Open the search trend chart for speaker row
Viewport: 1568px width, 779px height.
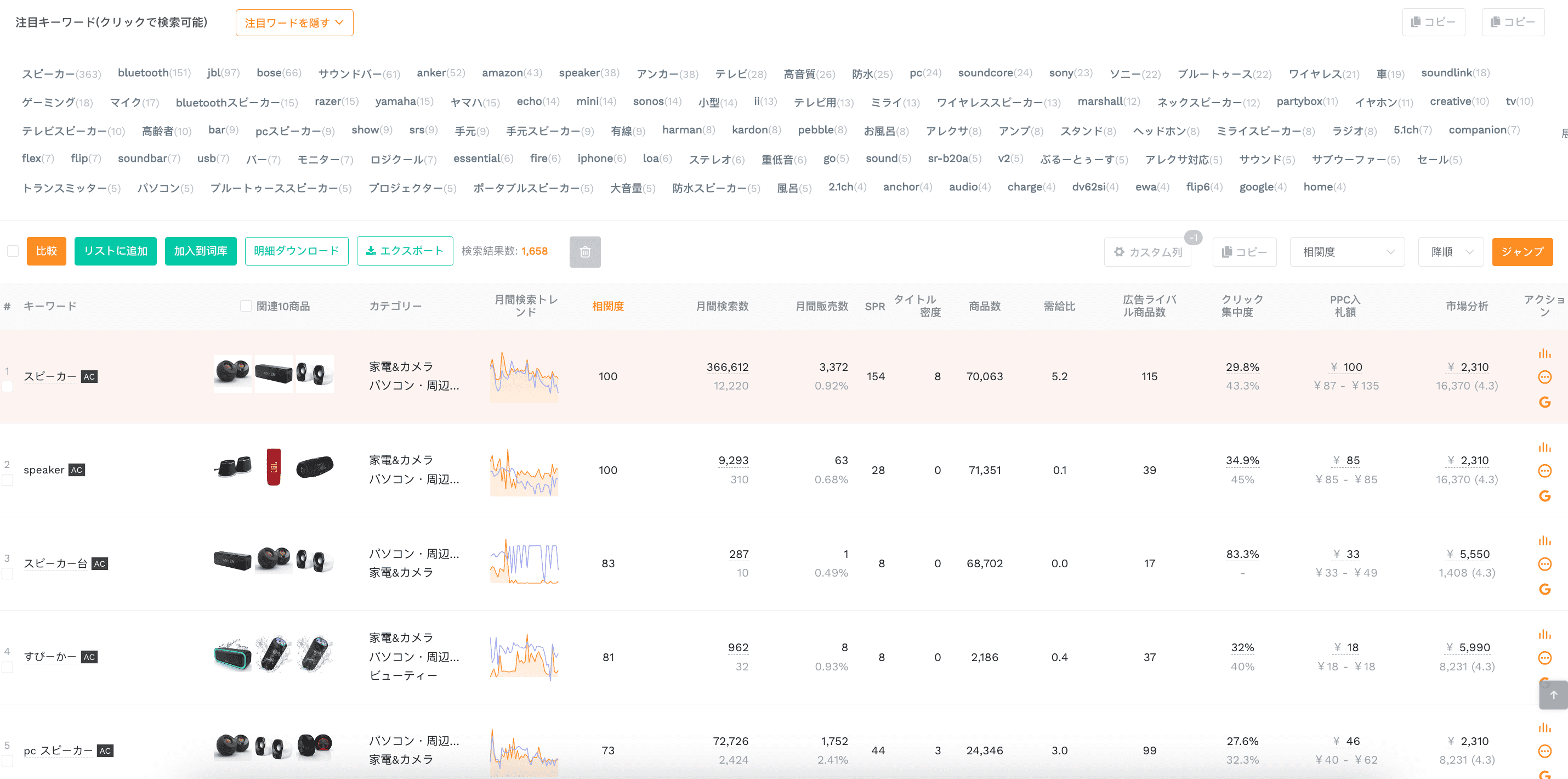pyautogui.click(x=524, y=471)
